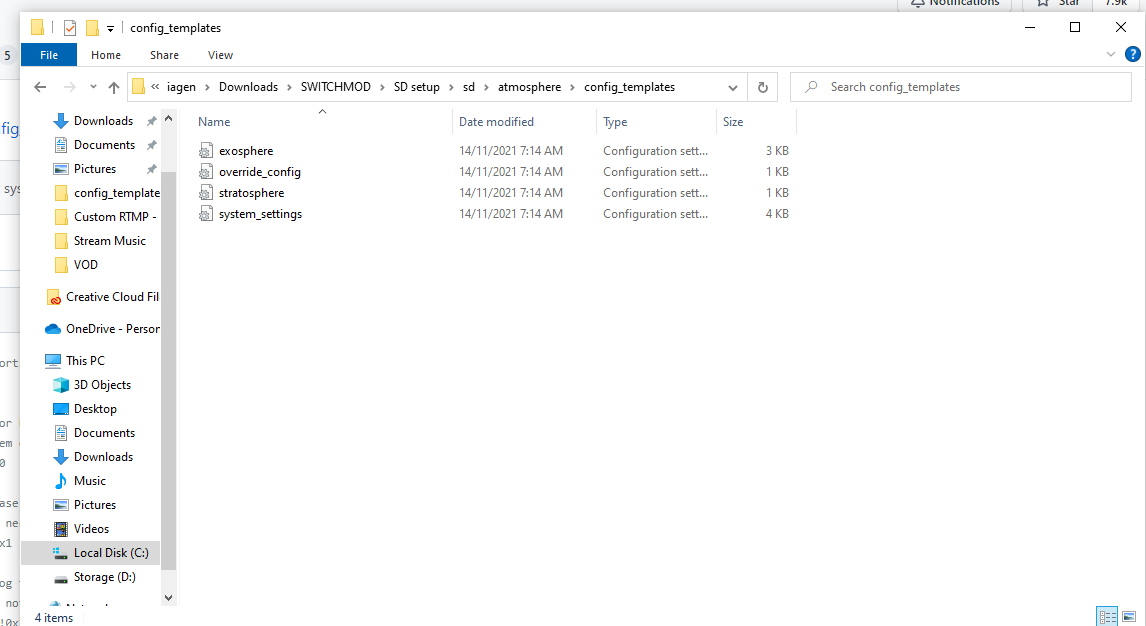Open pinned Downloads in Quick access
This screenshot has height=626, width=1146.
[x=103, y=121]
